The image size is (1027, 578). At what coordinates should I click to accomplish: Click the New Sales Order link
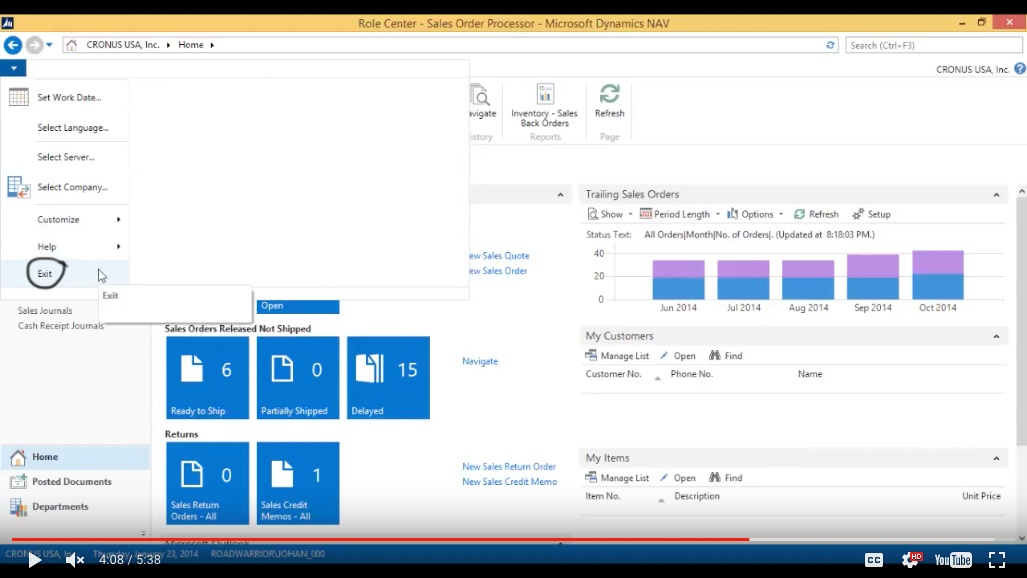[498, 271]
